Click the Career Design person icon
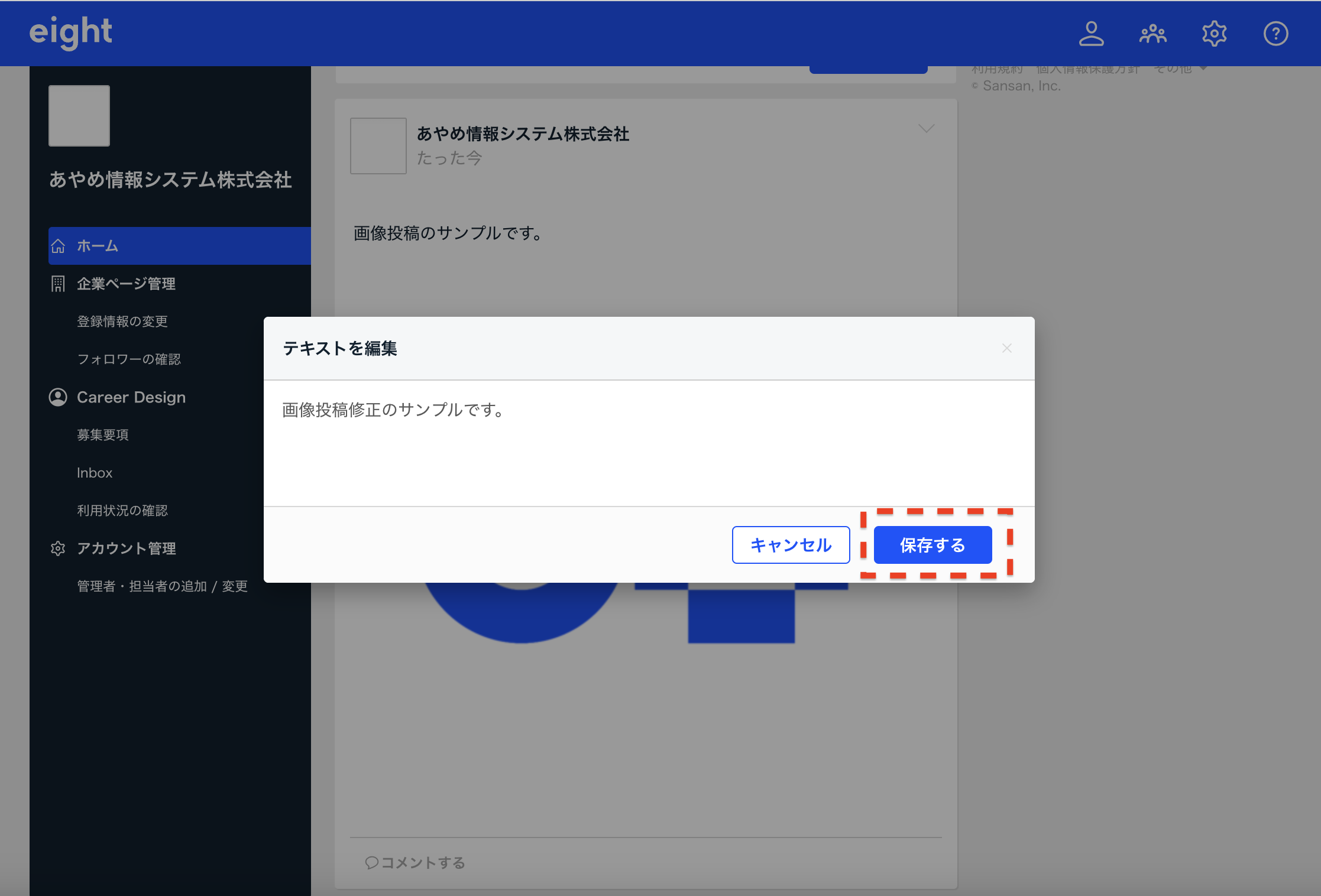 pyautogui.click(x=58, y=397)
